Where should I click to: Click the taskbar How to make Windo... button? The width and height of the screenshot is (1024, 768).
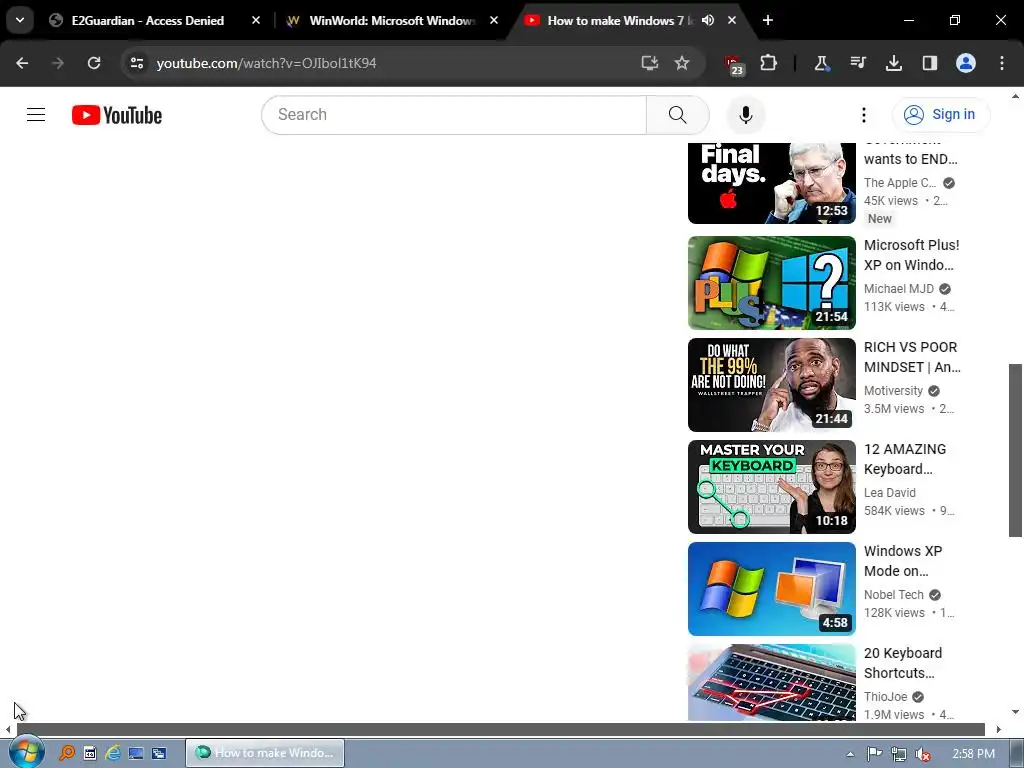tap(264, 753)
